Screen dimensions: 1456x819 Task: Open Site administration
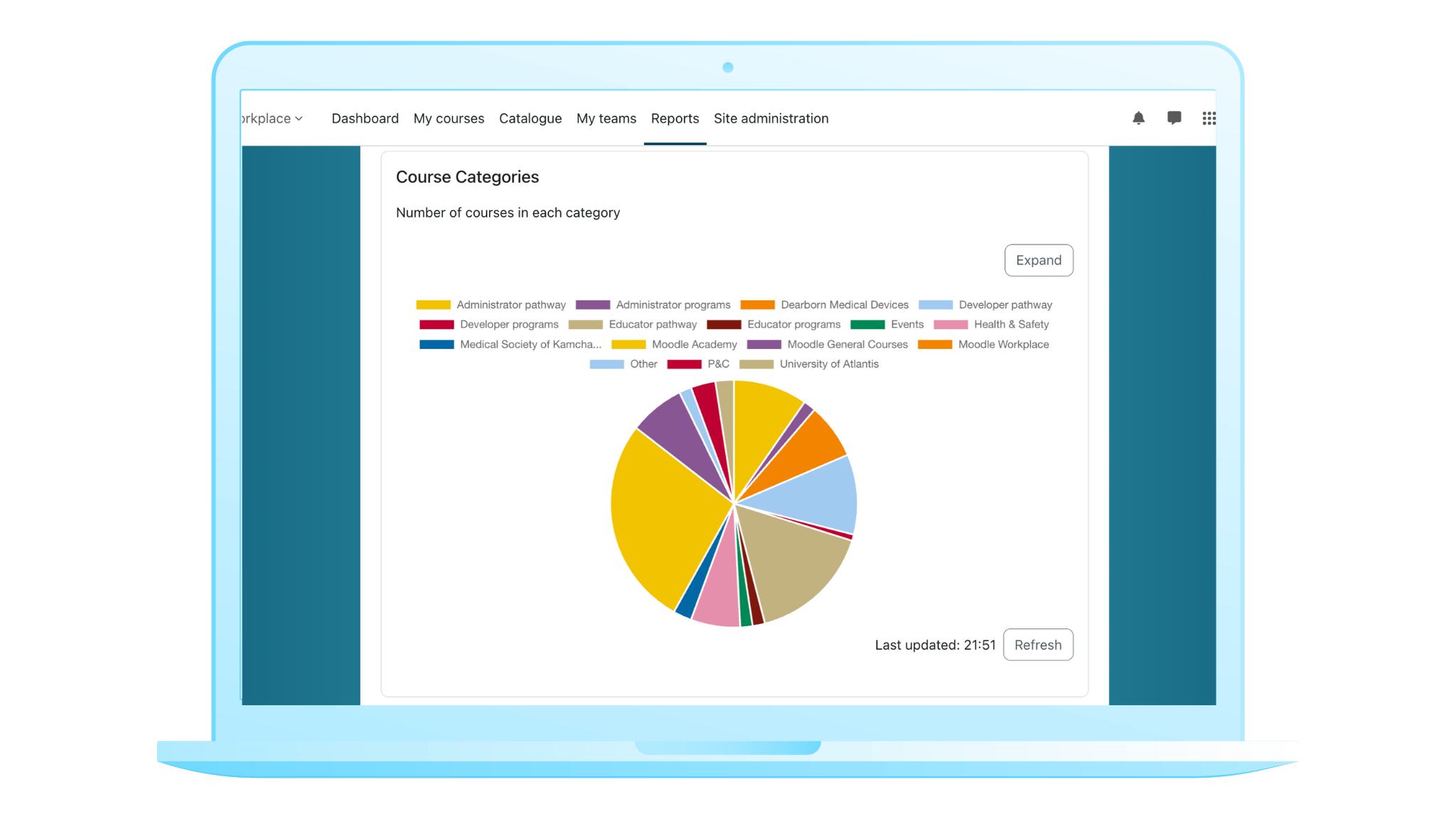point(771,119)
